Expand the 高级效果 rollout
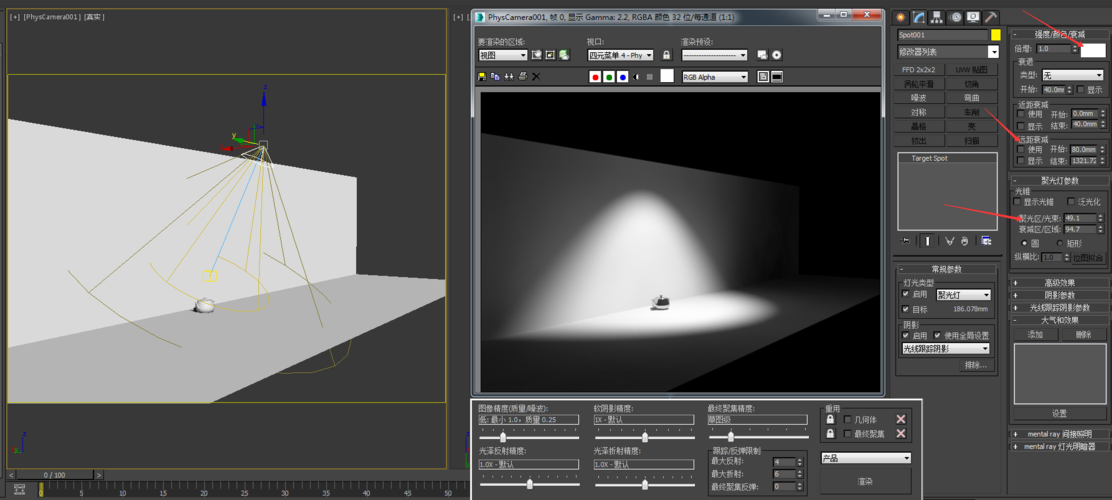The image size is (1112, 500). point(1059,282)
